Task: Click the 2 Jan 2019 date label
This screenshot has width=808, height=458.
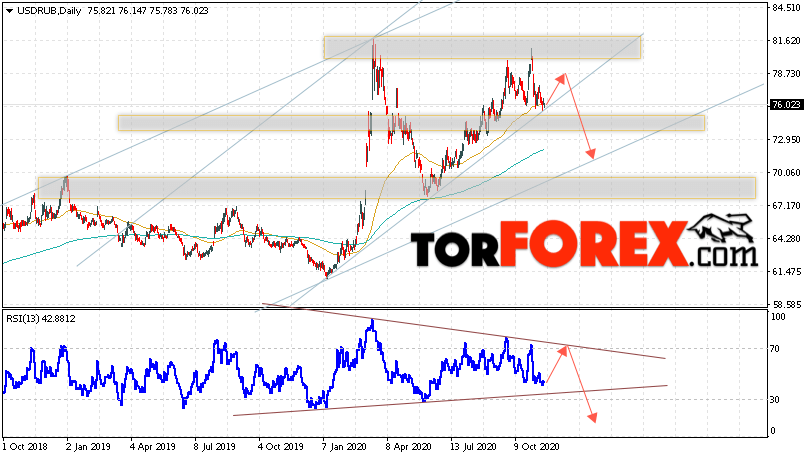Action: [x=89, y=447]
